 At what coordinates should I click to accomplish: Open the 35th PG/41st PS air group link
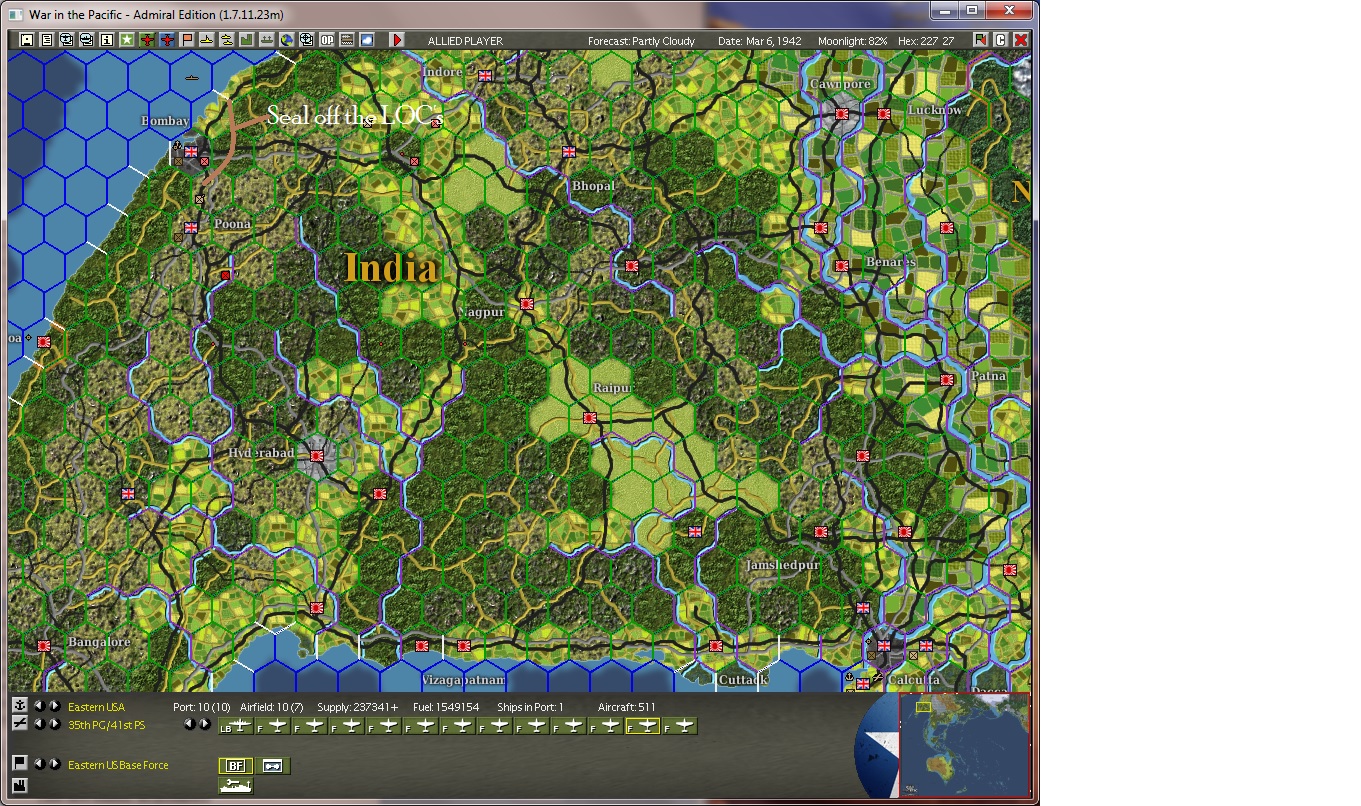point(106,725)
